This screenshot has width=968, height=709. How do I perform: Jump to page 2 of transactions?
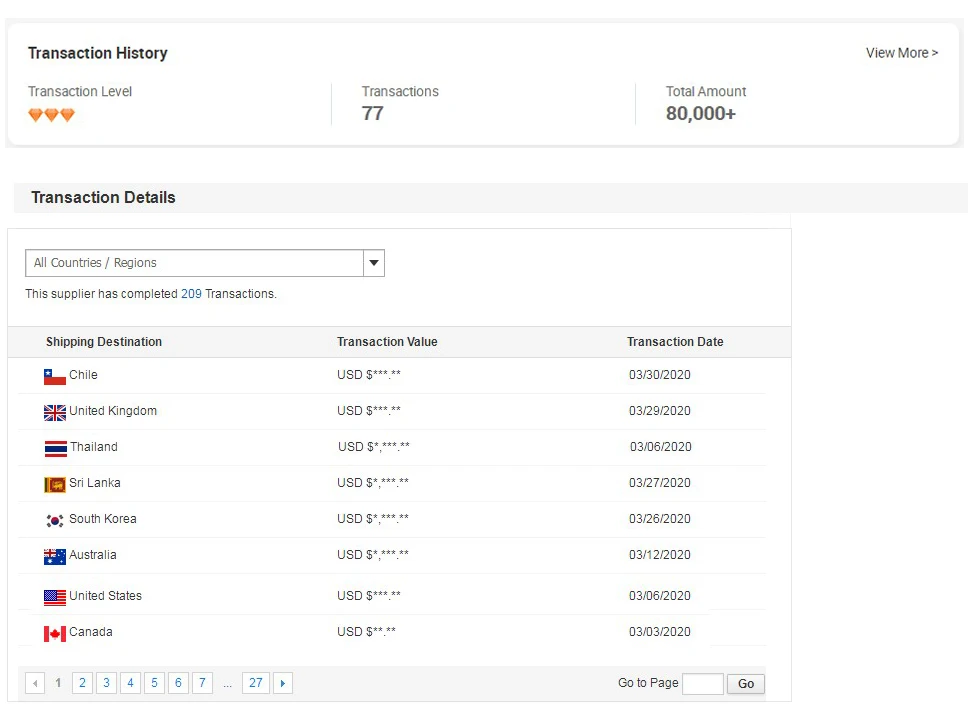coord(82,683)
